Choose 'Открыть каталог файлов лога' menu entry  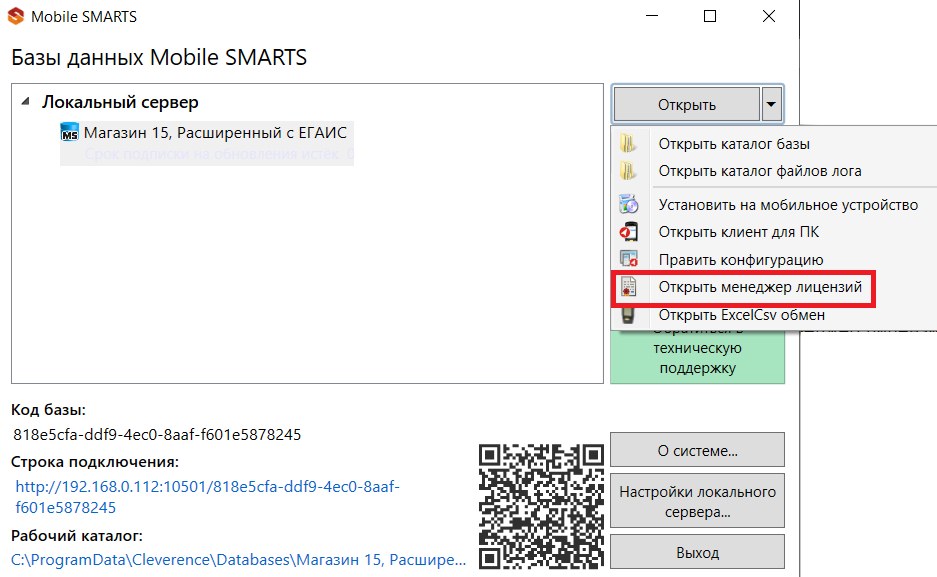point(760,171)
